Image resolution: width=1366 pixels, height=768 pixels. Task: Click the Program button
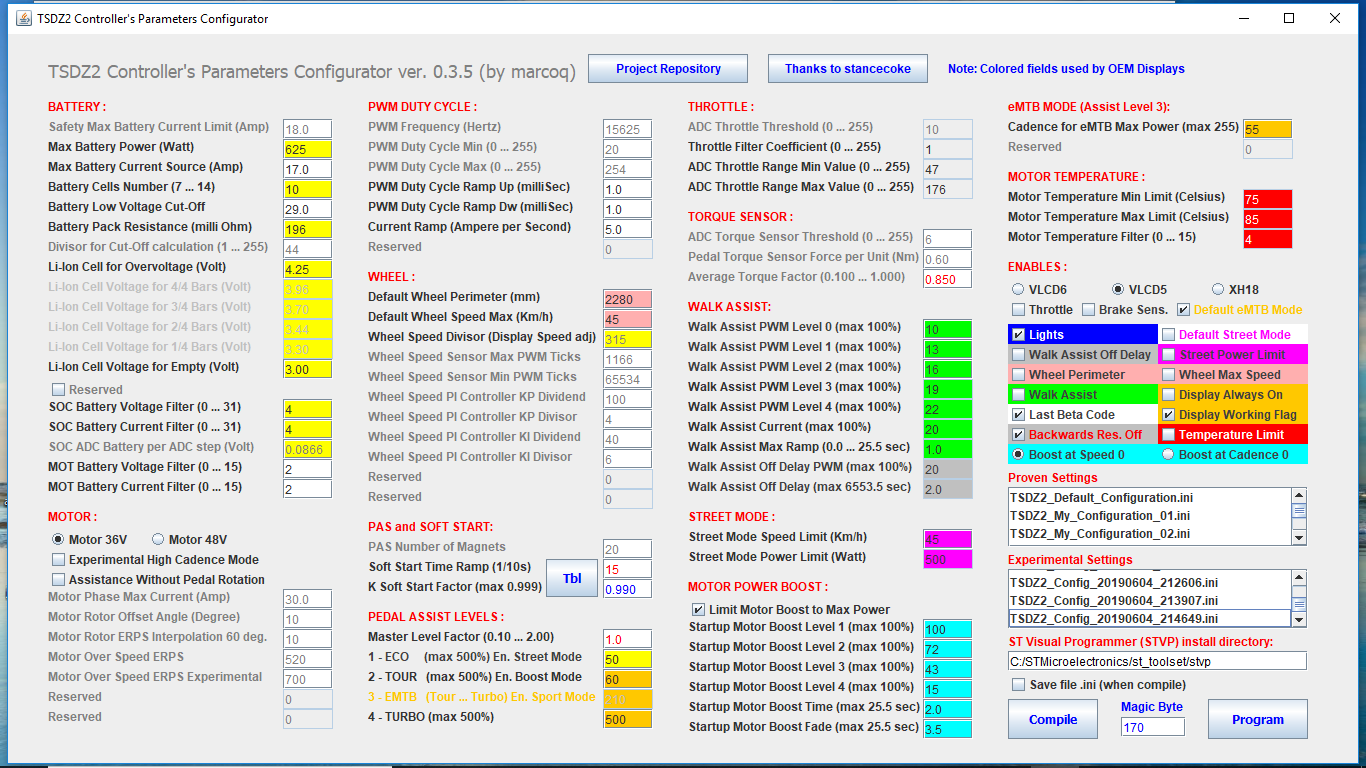tap(1257, 719)
